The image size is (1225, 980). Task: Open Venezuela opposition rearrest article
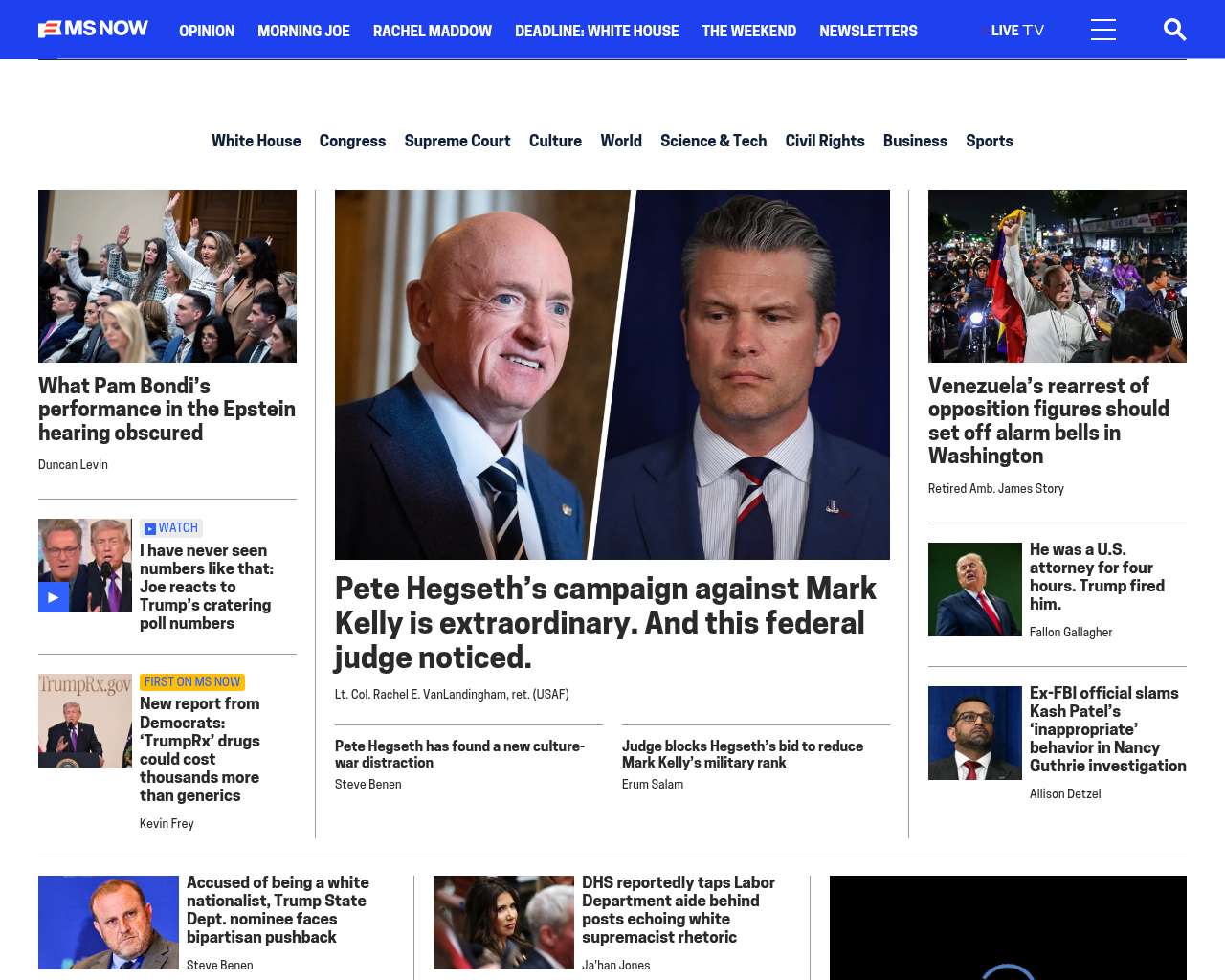tap(1048, 420)
